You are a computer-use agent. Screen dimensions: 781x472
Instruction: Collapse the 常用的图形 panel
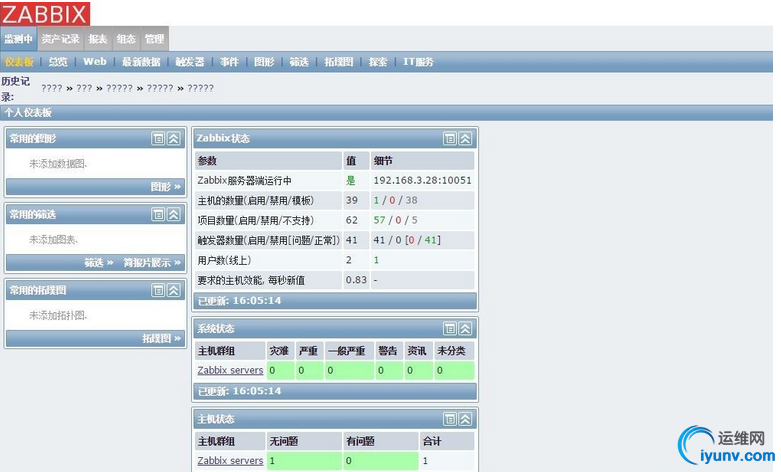(173, 138)
